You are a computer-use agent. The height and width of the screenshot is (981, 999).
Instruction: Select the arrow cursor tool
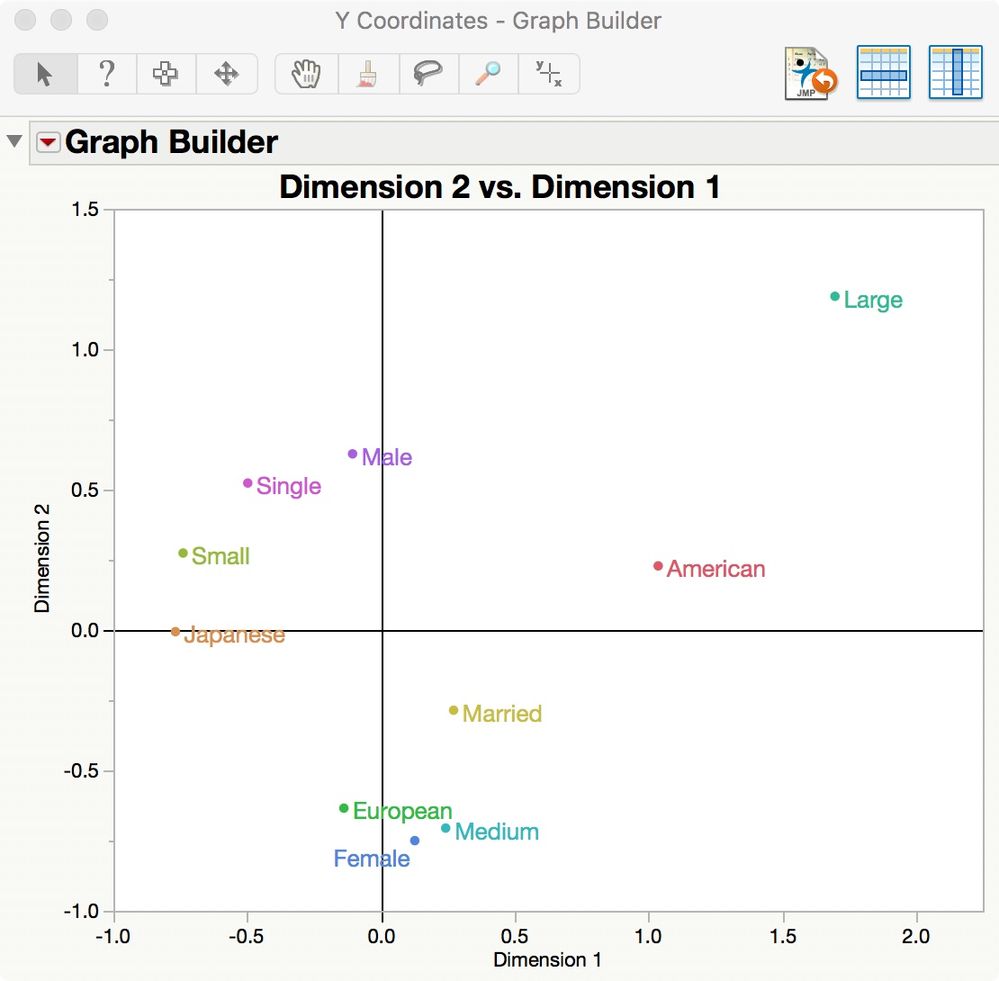[x=45, y=74]
